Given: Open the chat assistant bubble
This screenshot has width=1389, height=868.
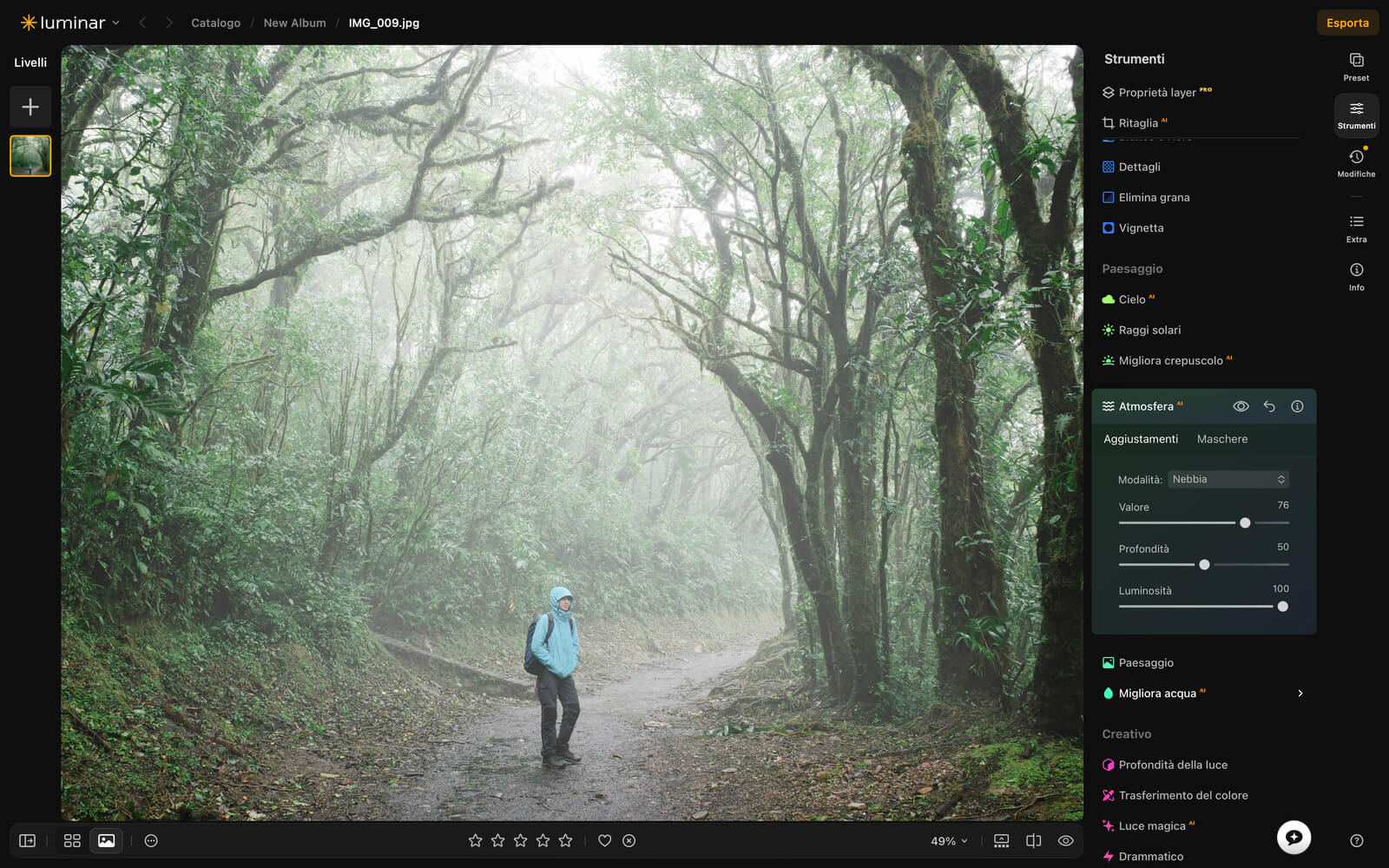Looking at the screenshot, I should coord(1294,837).
